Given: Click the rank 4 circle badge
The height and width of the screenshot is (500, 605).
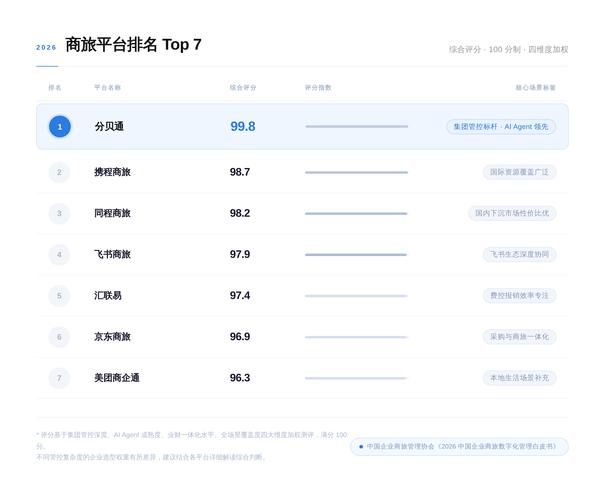Looking at the screenshot, I should 59,255.
